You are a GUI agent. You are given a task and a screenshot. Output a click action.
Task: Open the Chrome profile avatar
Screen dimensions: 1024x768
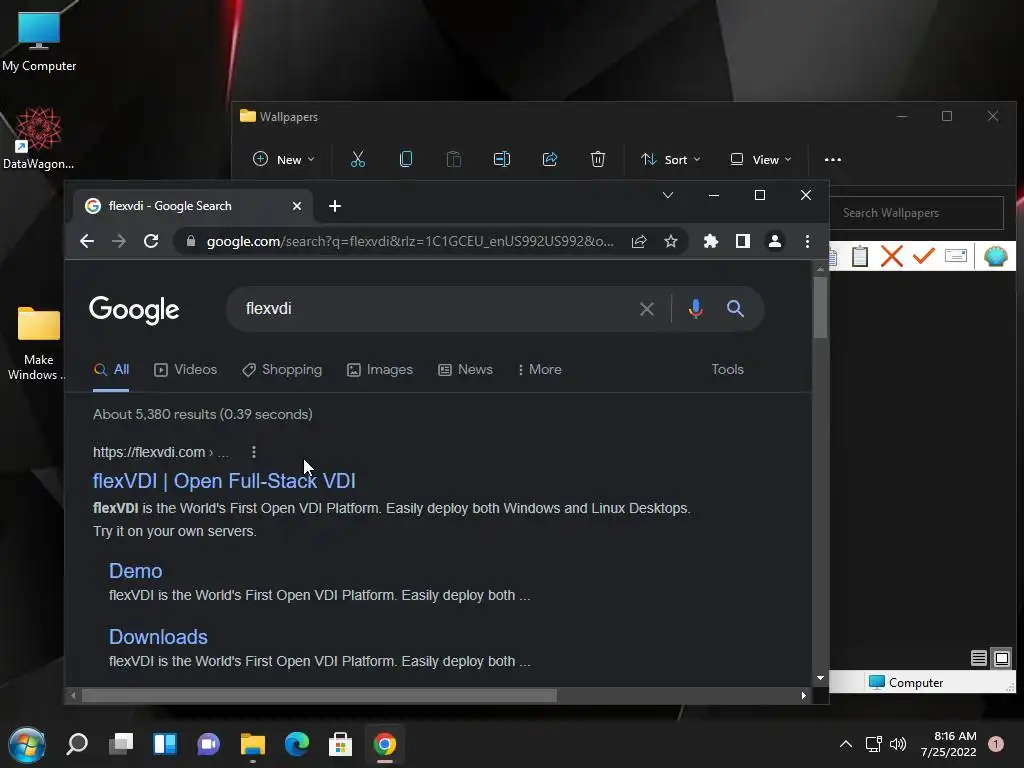coord(775,242)
